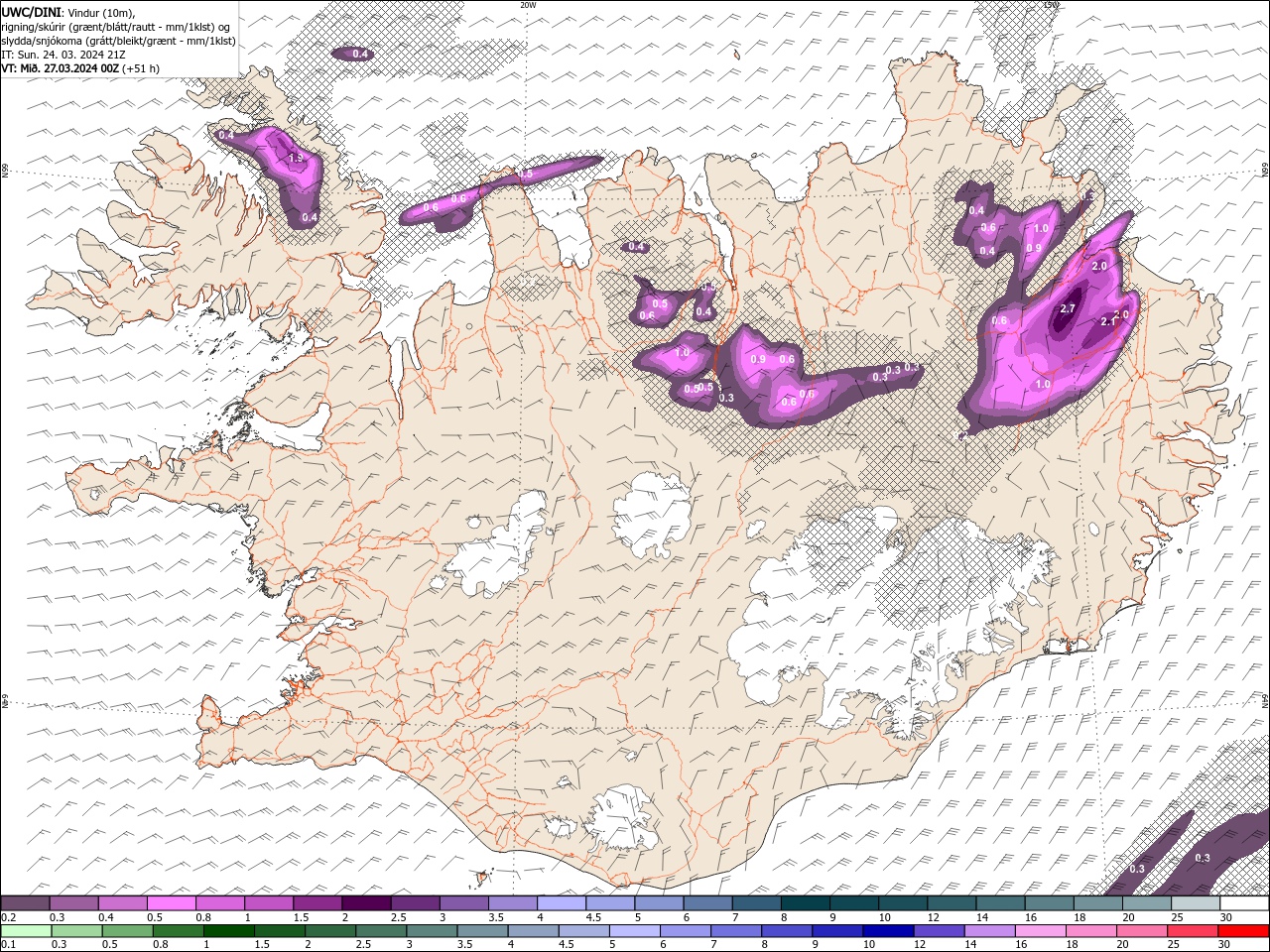Click the 'IT: Sun. 24. 03. 2024 21Z' line
Screen dimensions: 1270x952
(63, 55)
